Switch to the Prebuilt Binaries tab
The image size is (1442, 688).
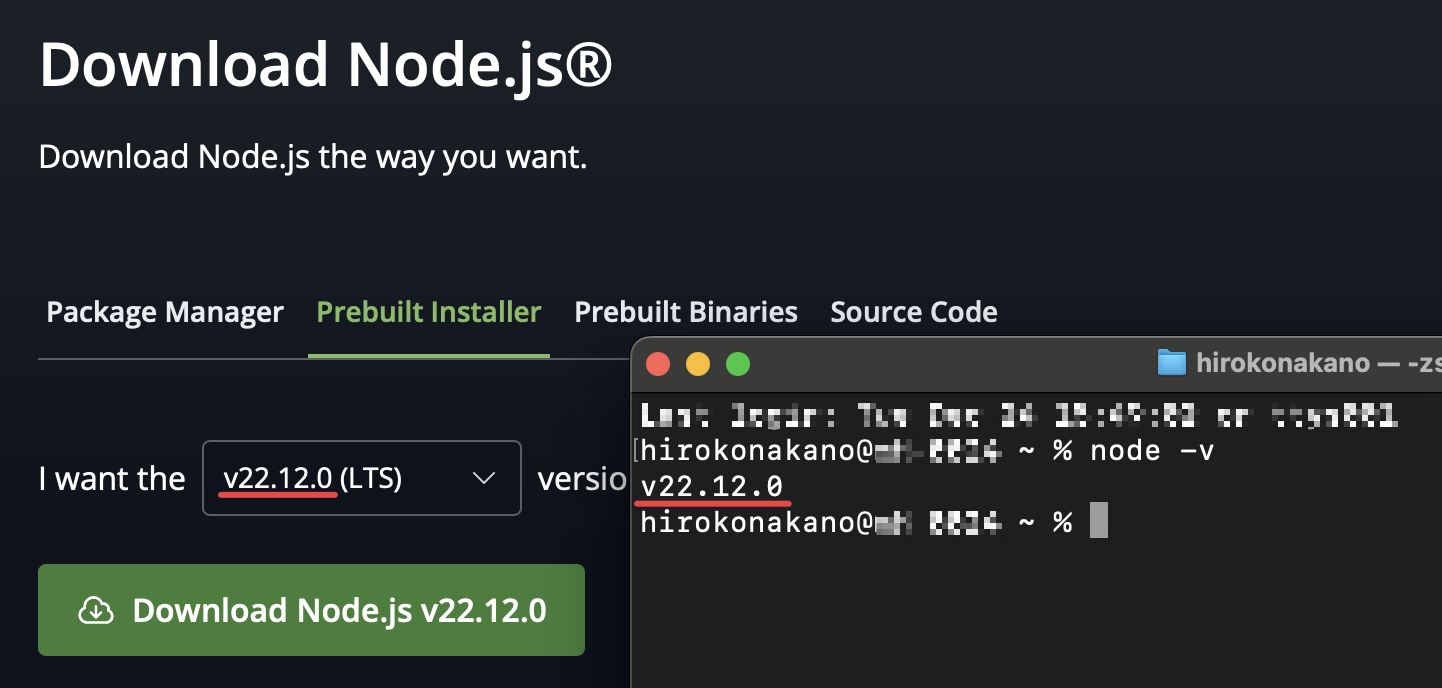685,311
